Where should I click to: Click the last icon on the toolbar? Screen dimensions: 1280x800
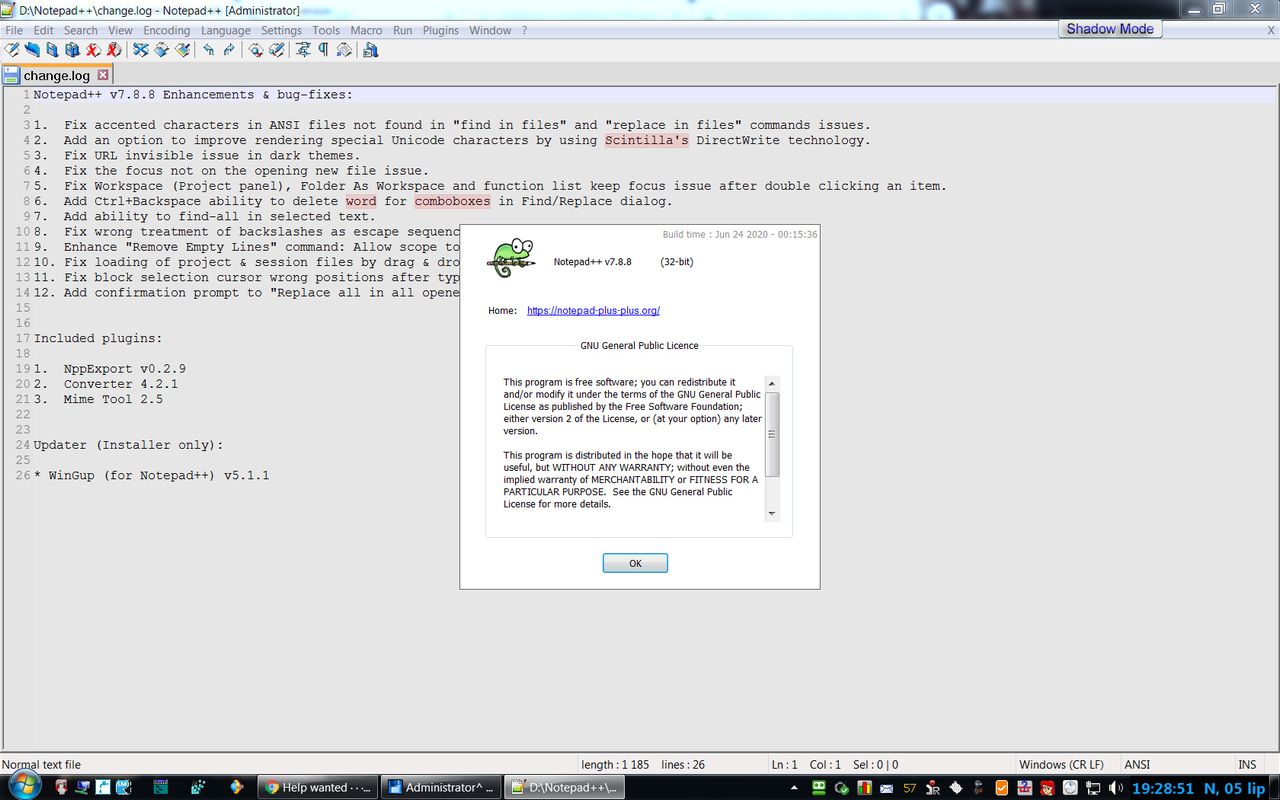[371, 49]
